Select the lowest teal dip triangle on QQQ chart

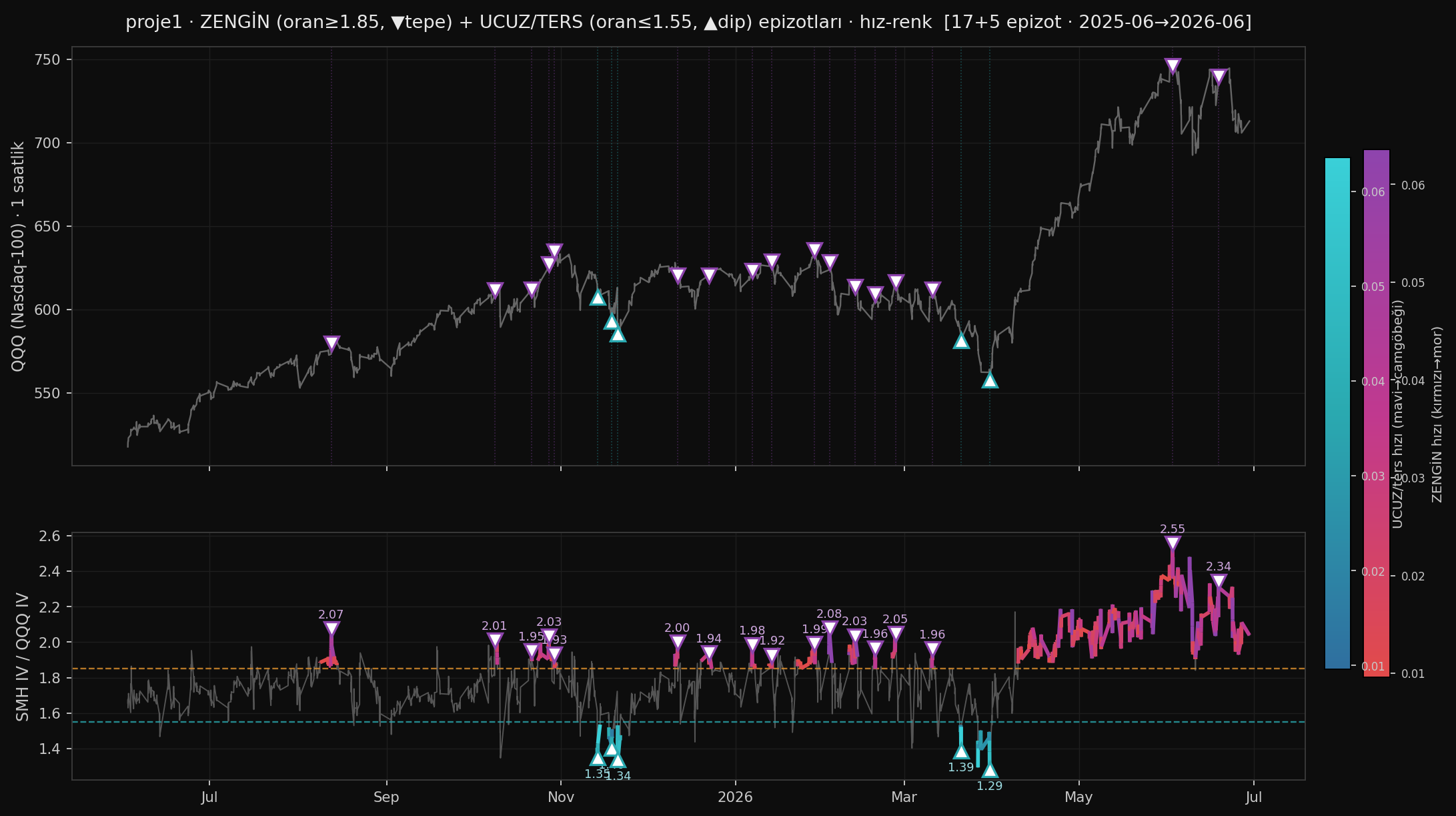pyautogui.click(x=990, y=380)
